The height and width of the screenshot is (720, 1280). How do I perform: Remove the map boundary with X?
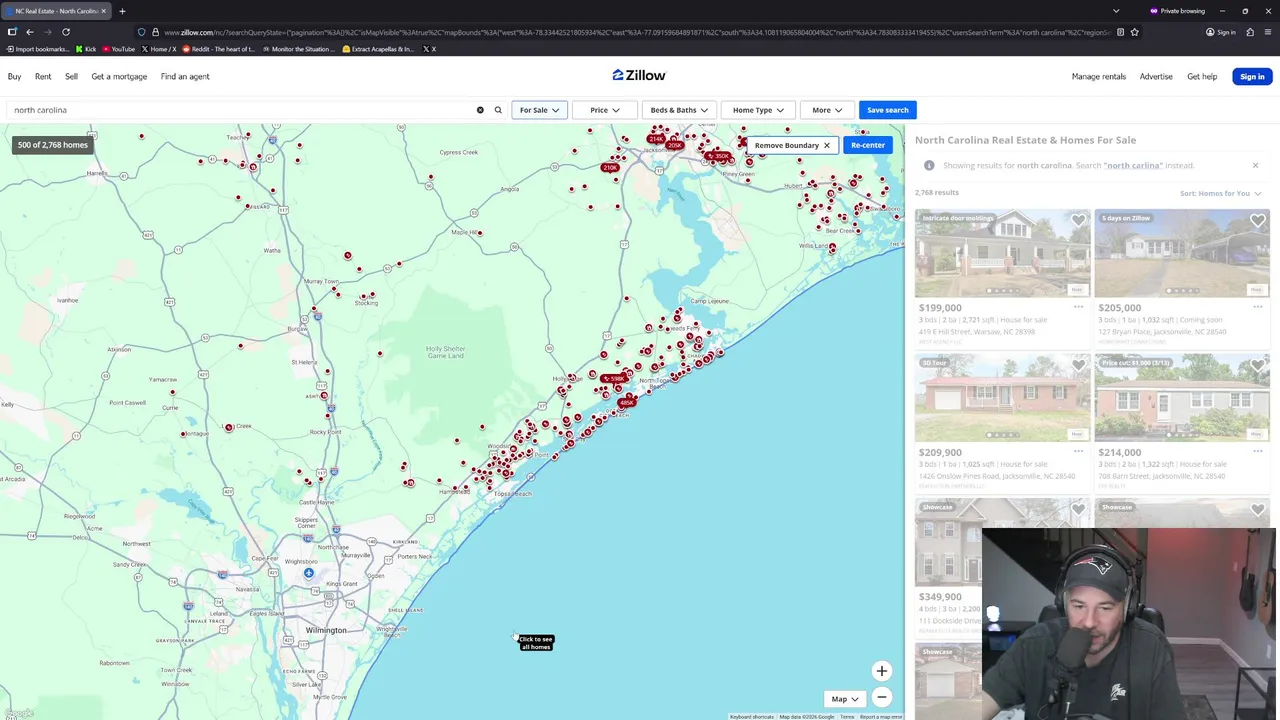[x=826, y=145]
